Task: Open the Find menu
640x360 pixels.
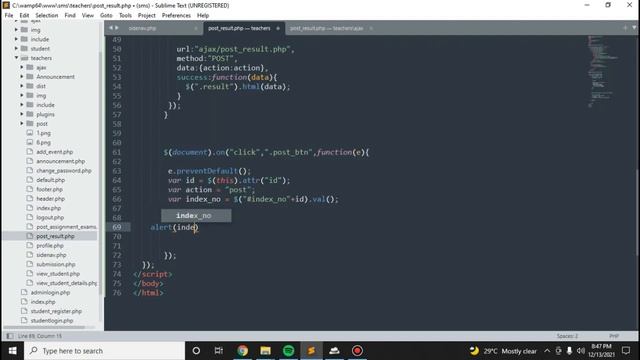Action: coord(70,15)
